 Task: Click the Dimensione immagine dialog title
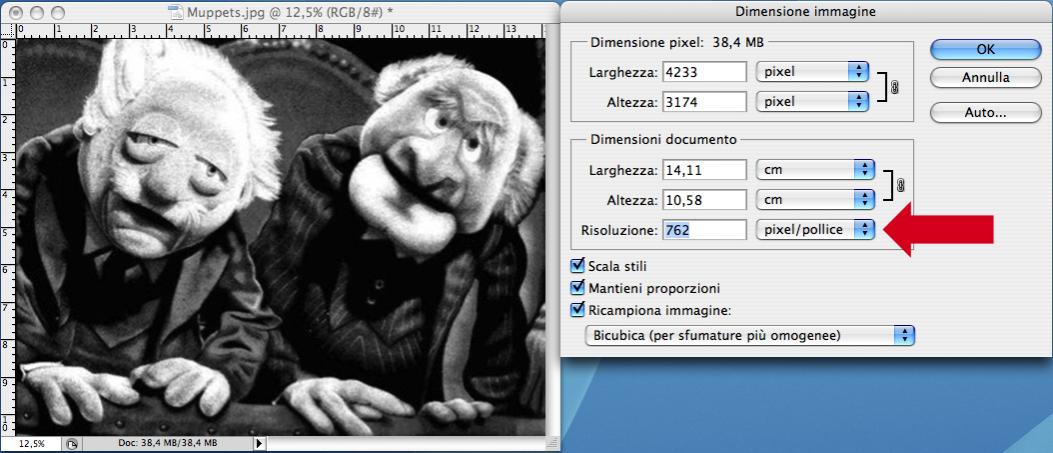[x=805, y=11]
